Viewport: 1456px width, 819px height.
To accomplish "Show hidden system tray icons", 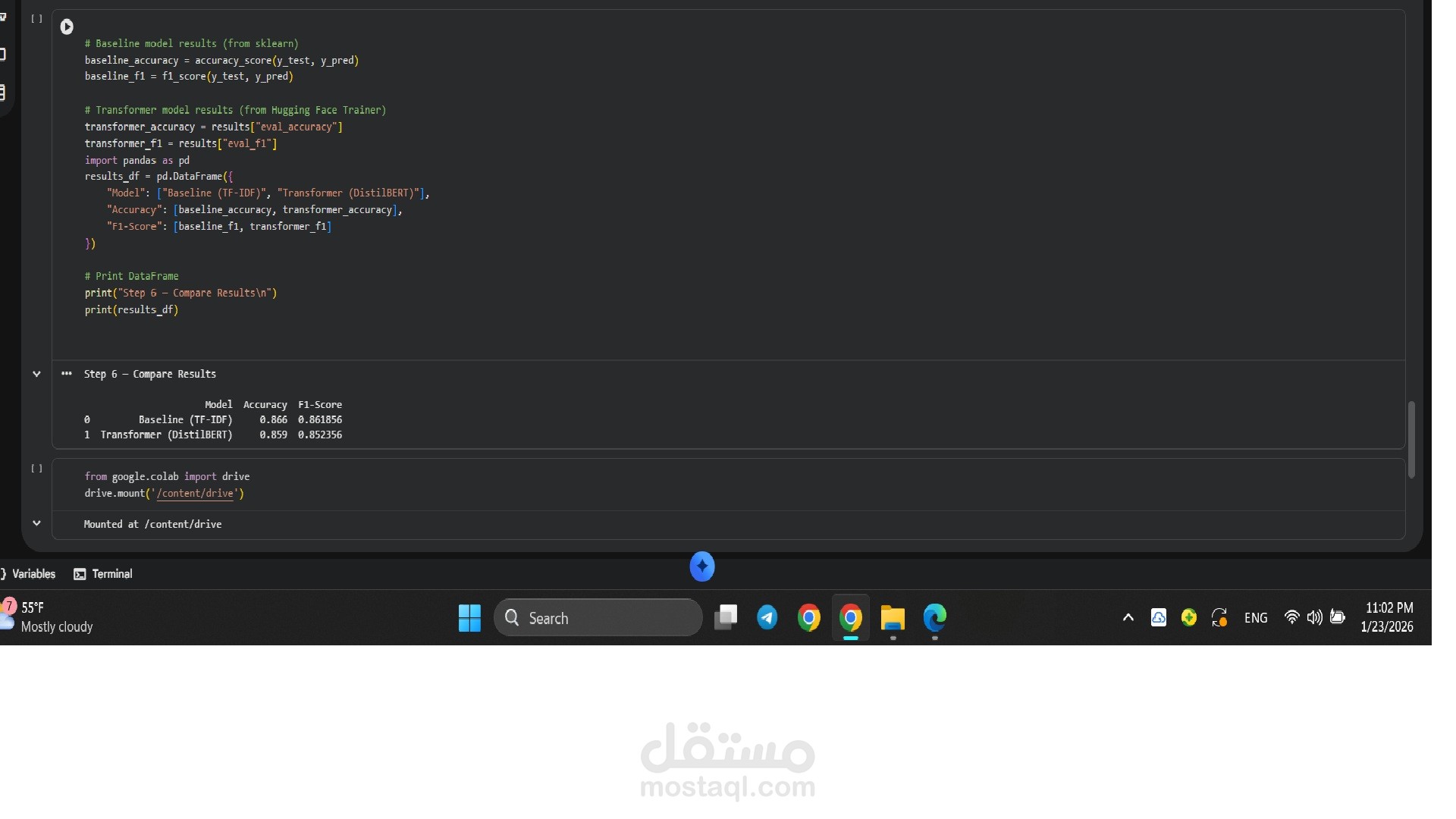I will [1128, 617].
